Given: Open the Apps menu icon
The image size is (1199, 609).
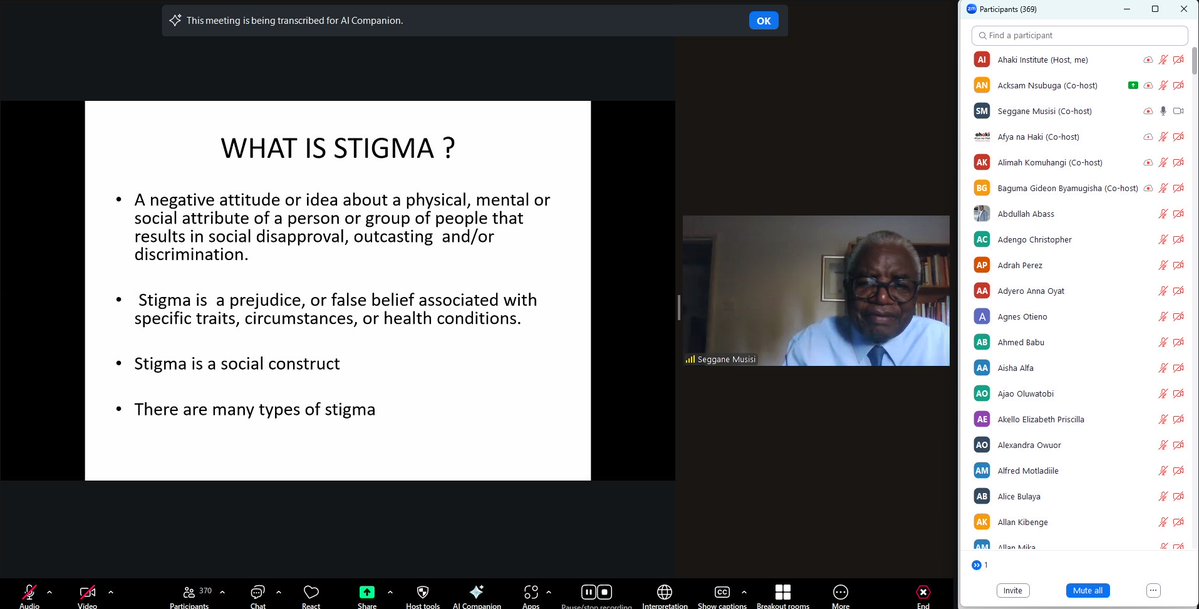Looking at the screenshot, I should (x=531, y=592).
